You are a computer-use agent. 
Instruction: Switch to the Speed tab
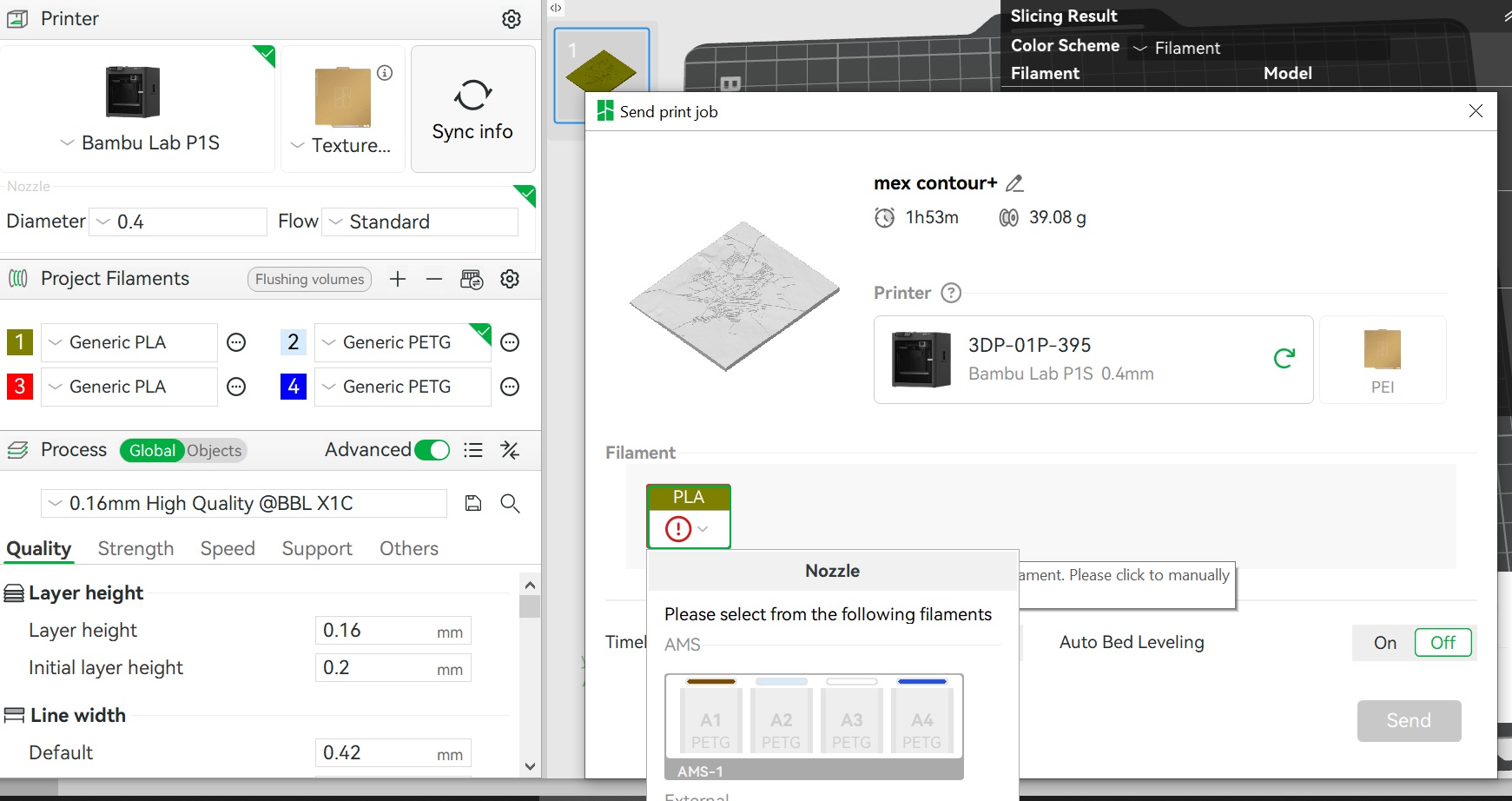228,549
